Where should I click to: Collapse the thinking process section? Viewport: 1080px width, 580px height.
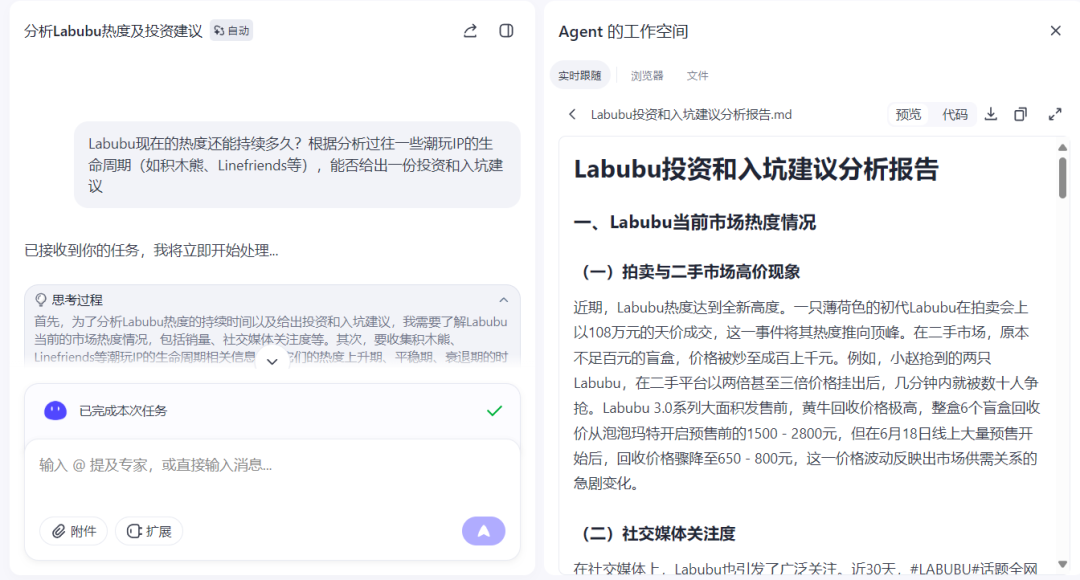point(503,300)
